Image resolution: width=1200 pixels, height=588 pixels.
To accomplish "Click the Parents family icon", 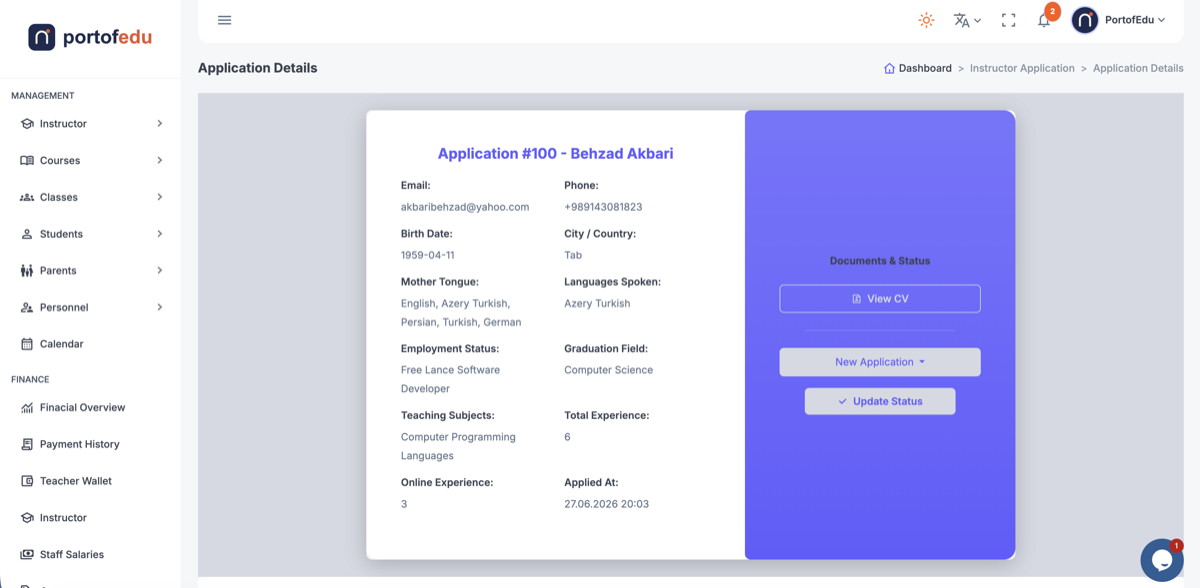I will (27, 271).
